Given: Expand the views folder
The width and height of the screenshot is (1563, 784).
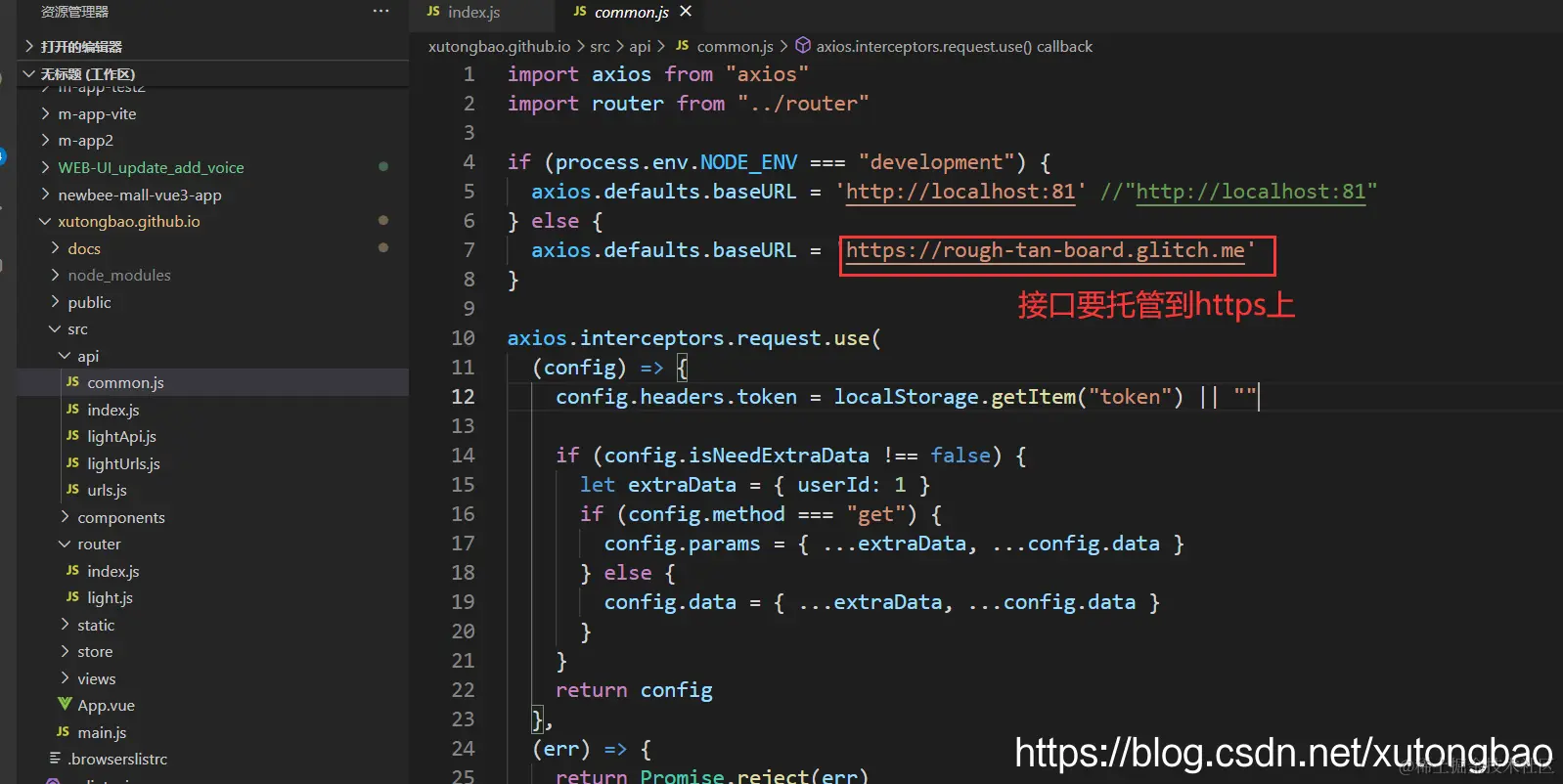Looking at the screenshot, I should point(96,678).
